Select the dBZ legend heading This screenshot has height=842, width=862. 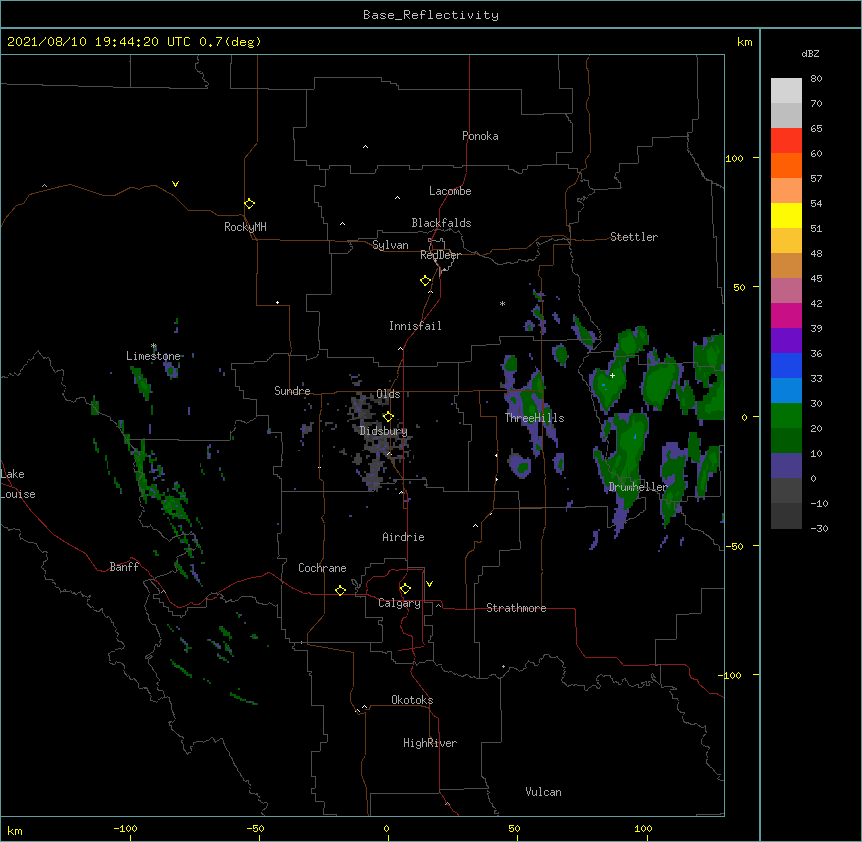810,53
